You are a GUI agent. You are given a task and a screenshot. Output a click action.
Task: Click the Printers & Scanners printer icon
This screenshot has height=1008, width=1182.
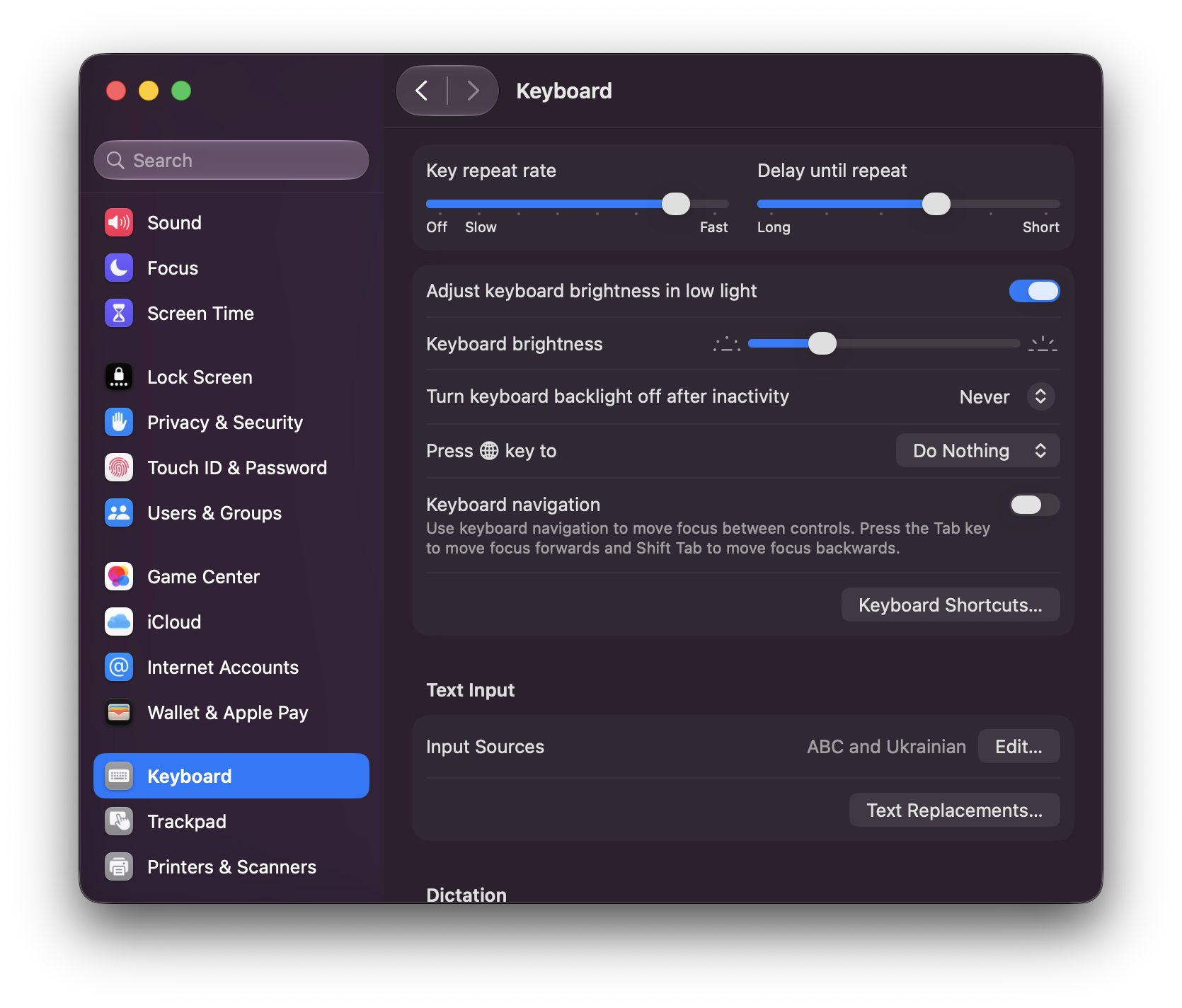coord(119,866)
